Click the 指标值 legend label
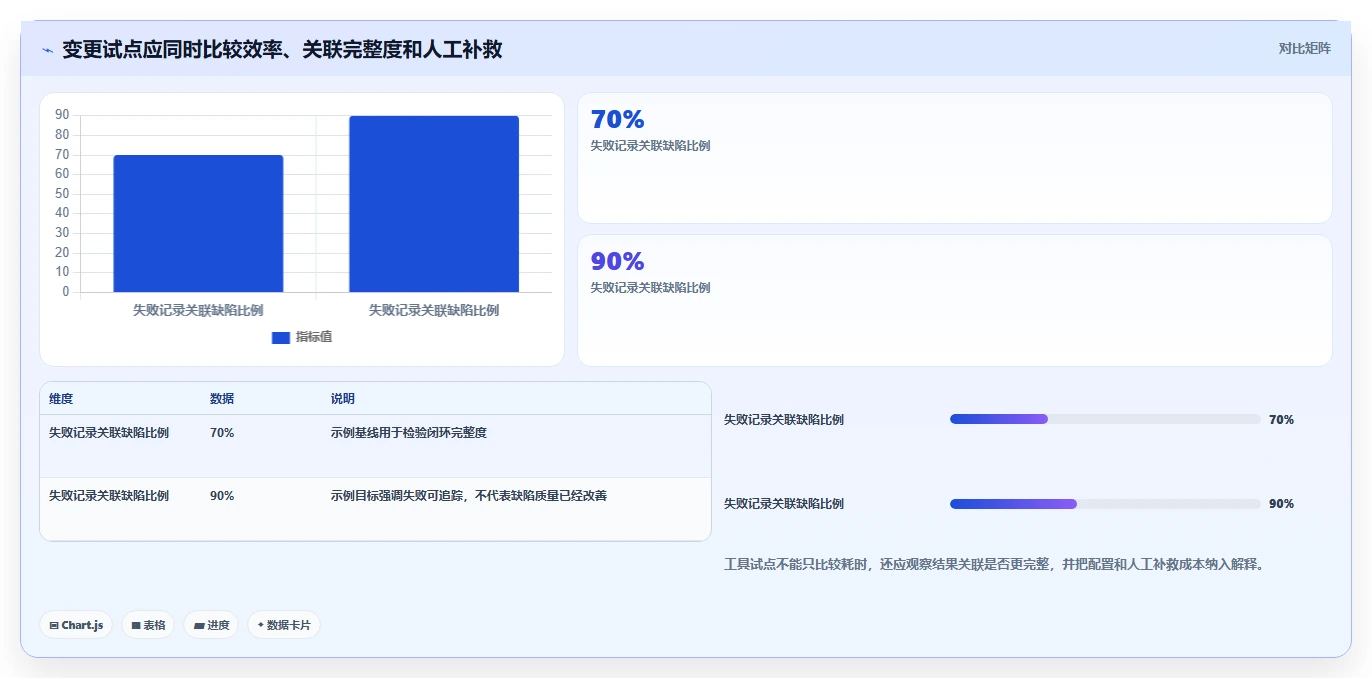The height and width of the screenshot is (678, 1372). 314,337
